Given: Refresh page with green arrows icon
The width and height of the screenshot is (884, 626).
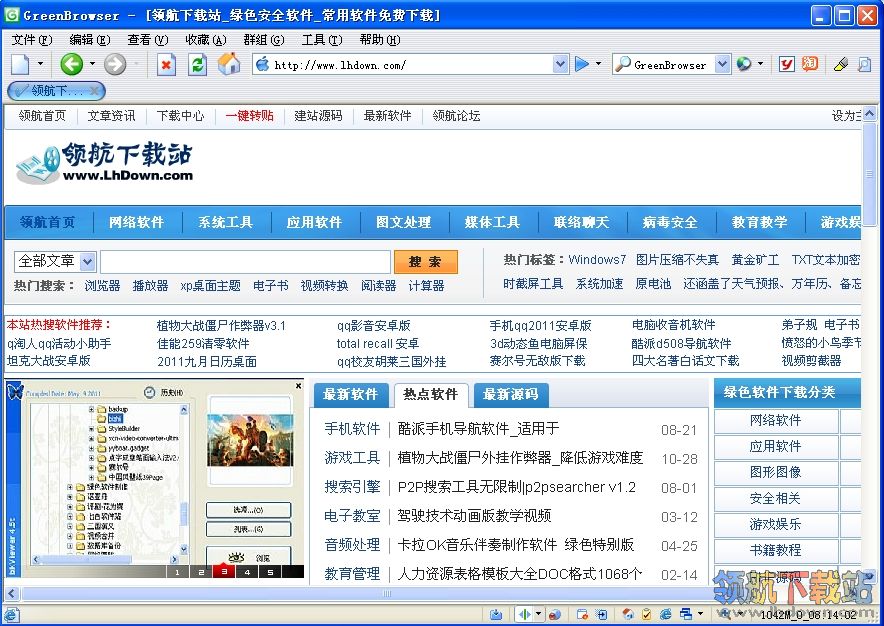Looking at the screenshot, I should pyautogui.click(x=197, y=65).
